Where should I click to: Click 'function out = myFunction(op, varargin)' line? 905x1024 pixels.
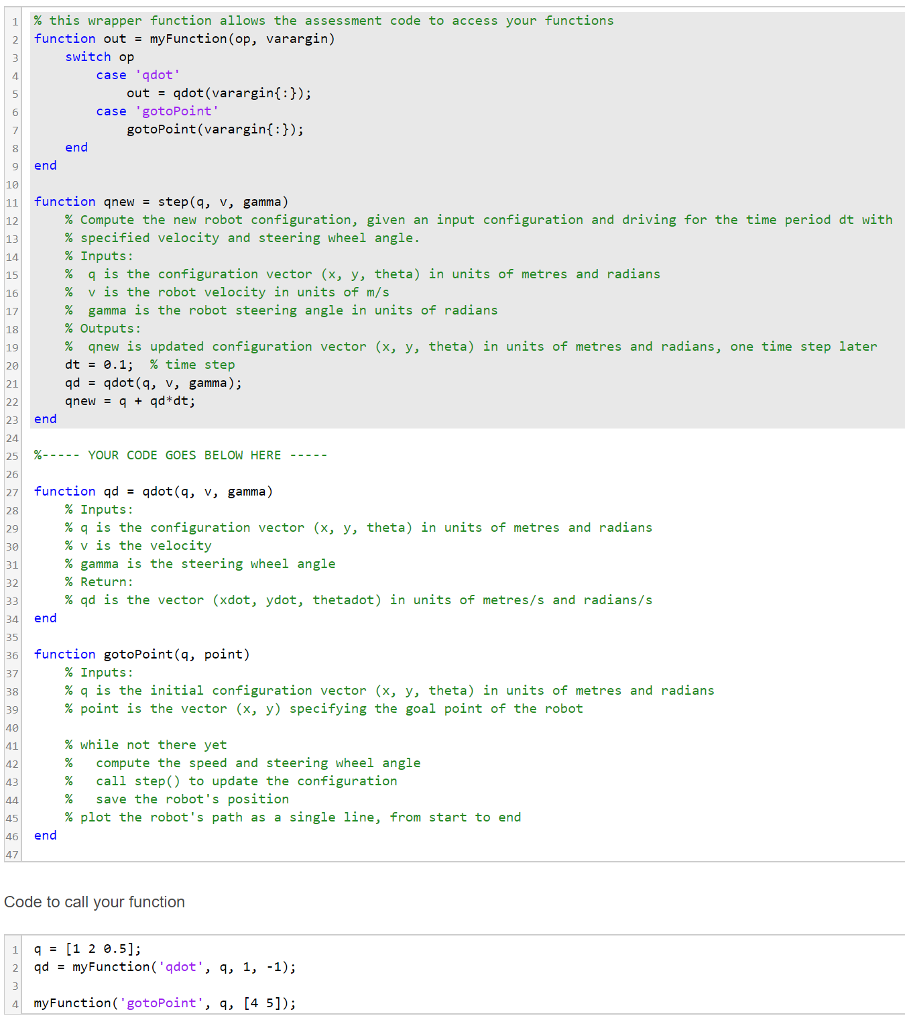(185, 38)
